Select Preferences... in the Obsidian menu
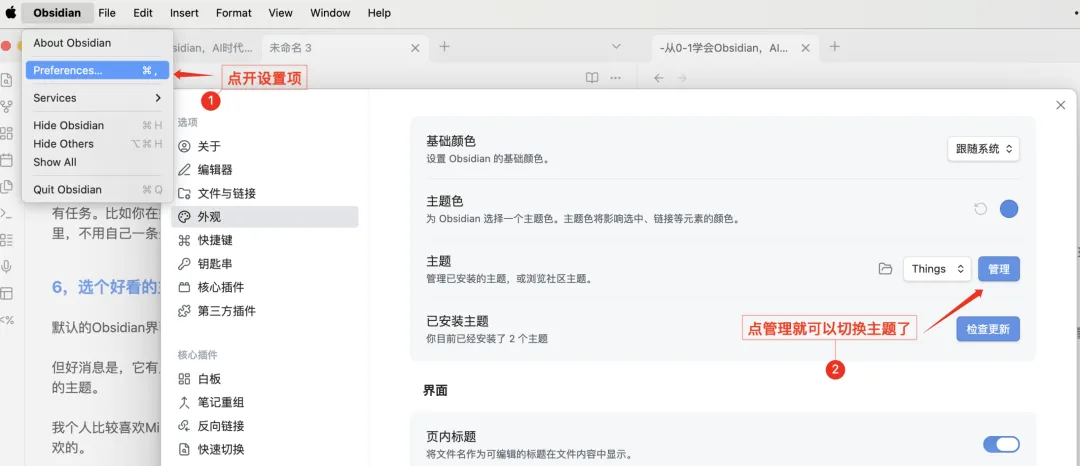1080x466 pixels. point(97,70)
